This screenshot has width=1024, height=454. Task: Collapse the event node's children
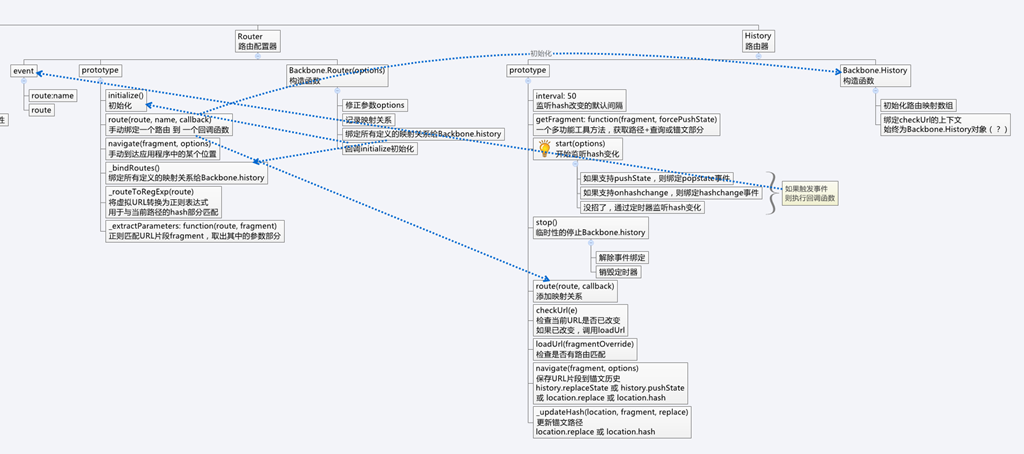click(x=24, y=81)
